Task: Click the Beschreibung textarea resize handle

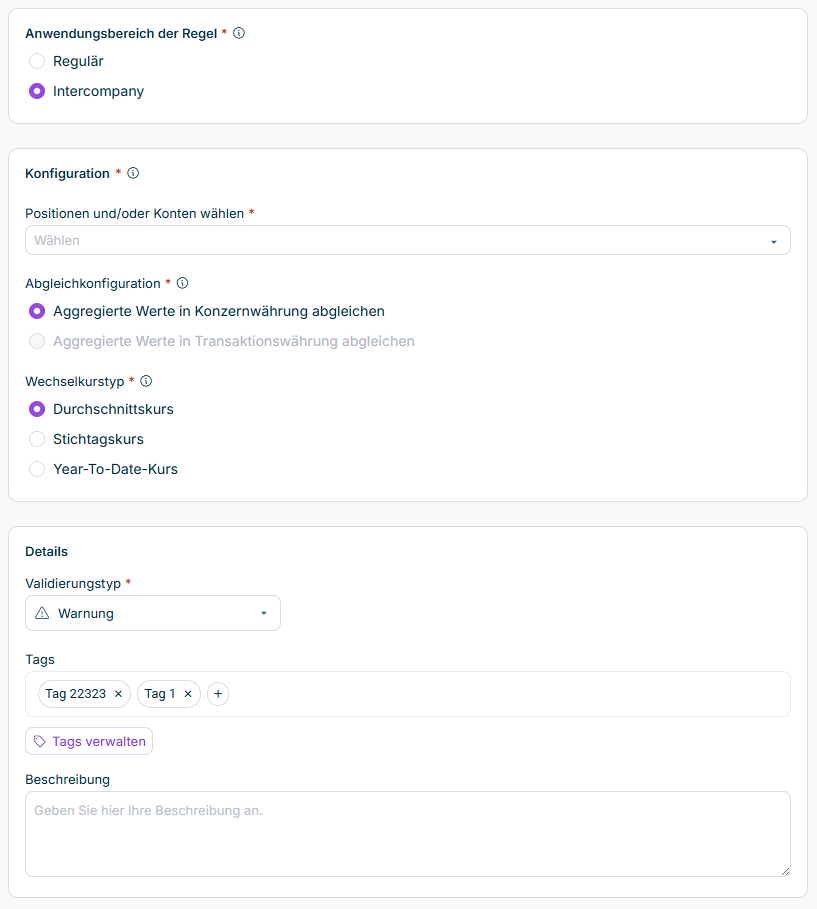Action: [x=785, y=871]
